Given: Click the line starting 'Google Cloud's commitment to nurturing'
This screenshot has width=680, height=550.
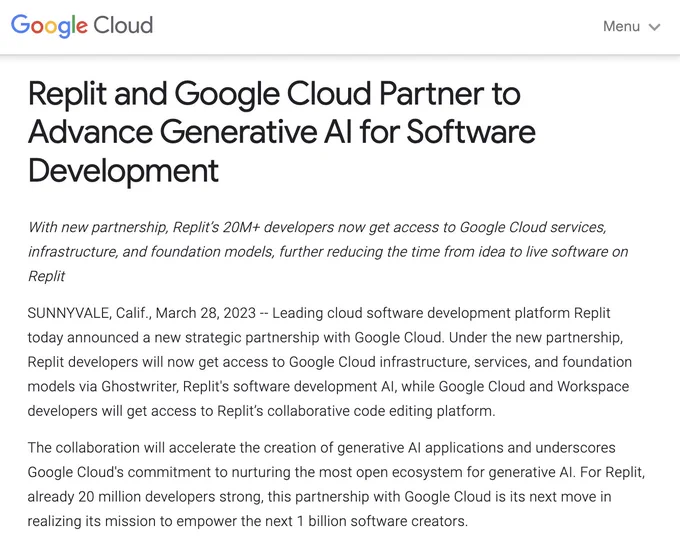Looking at the screenshot, I should (336, 472).
